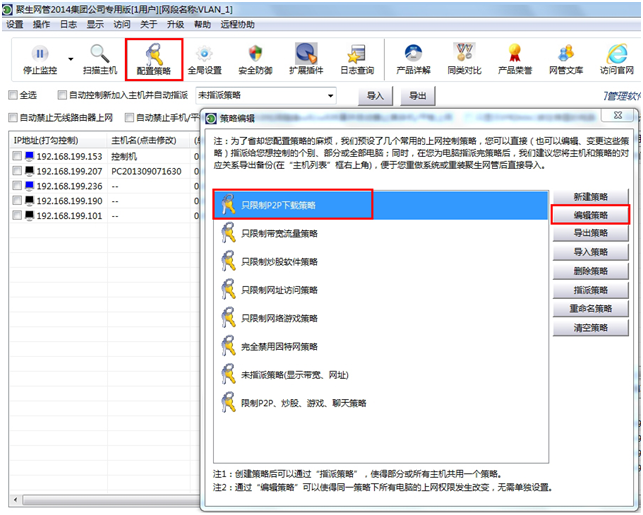Image resolution: width=643 pixels, height=515 pixels.
Task: Toggle the 全选 select-all checkbox
Action: [13, 96]
